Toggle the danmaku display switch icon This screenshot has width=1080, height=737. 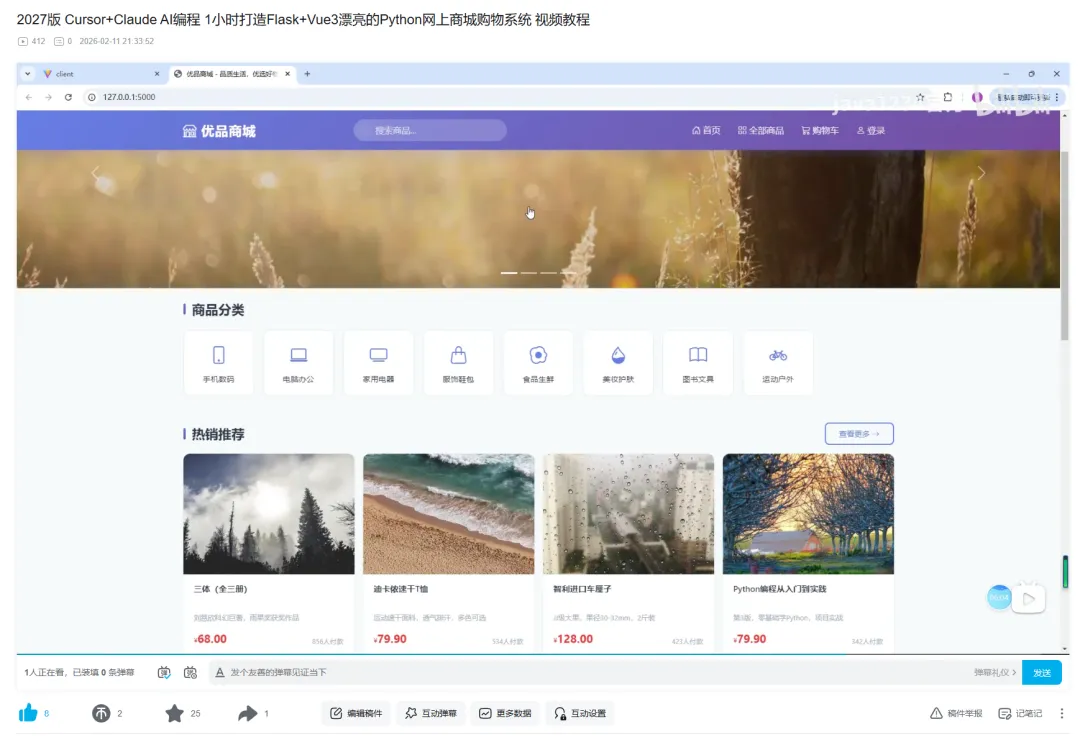point(164,672)
